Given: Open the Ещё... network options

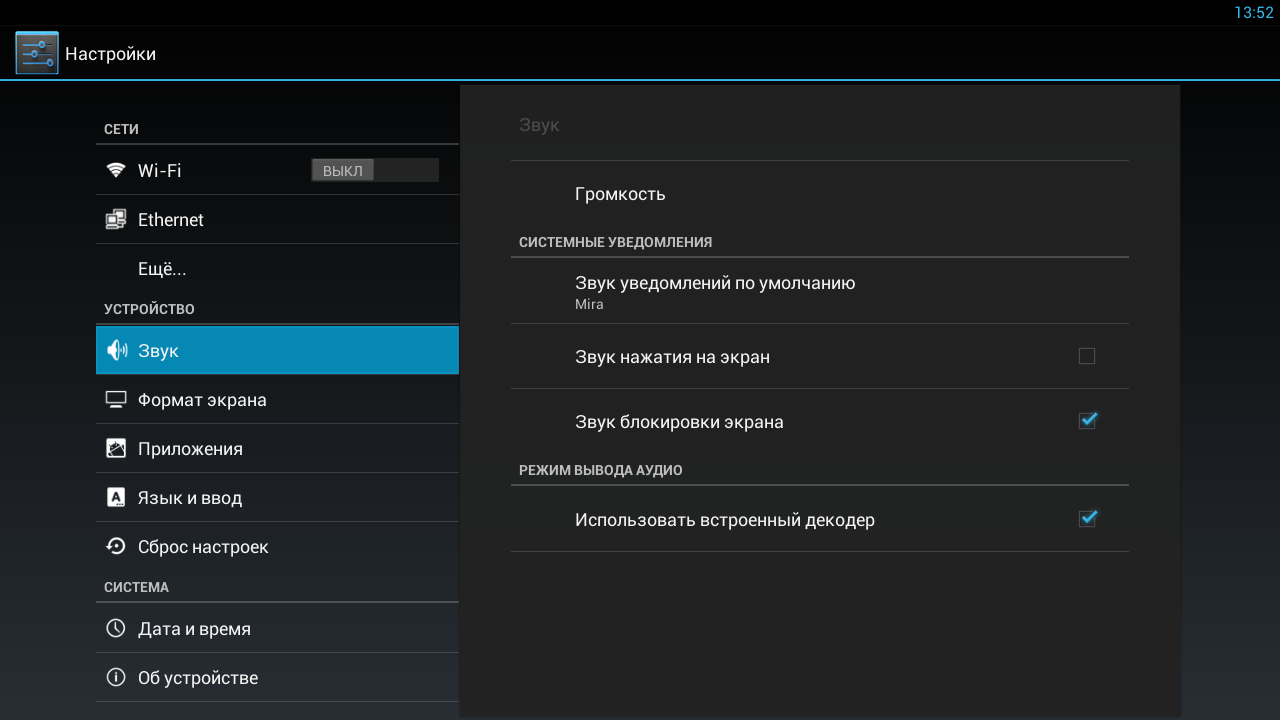Looking at the screenshot, I should (277, 268).
